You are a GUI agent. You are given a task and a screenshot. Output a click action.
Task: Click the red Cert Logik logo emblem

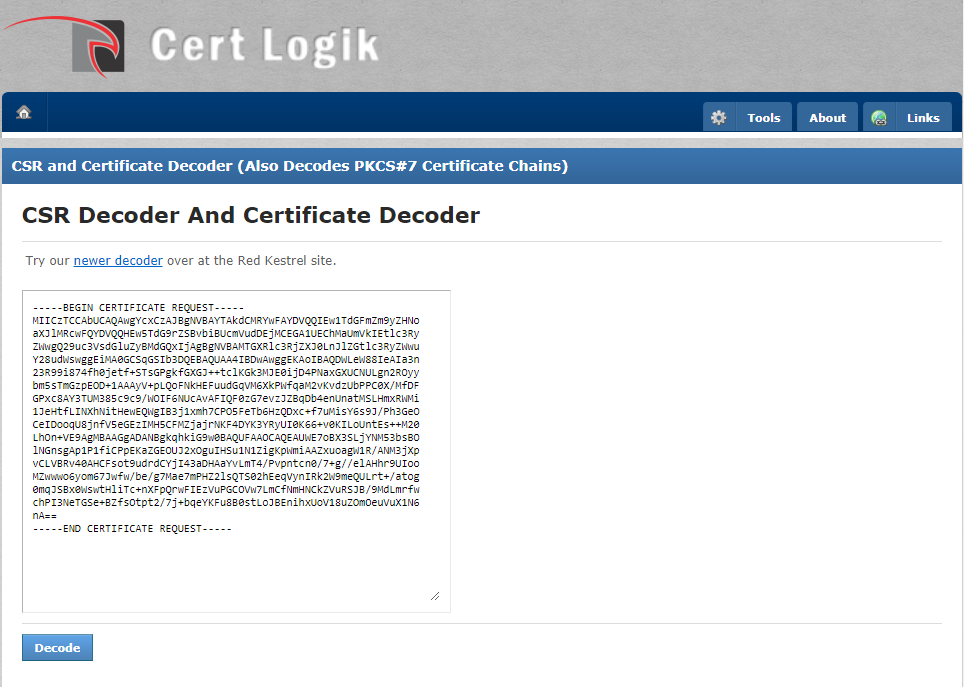coord(98,45)
